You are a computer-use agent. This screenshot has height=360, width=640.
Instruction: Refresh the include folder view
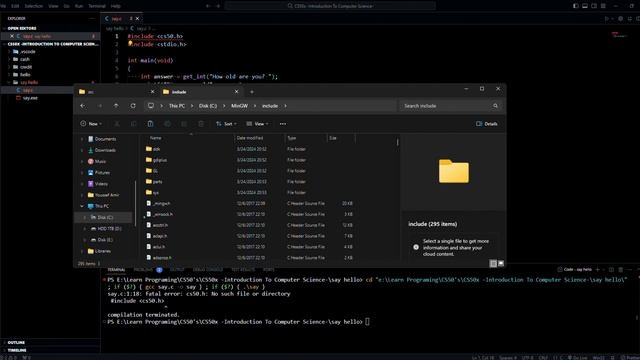133,106
